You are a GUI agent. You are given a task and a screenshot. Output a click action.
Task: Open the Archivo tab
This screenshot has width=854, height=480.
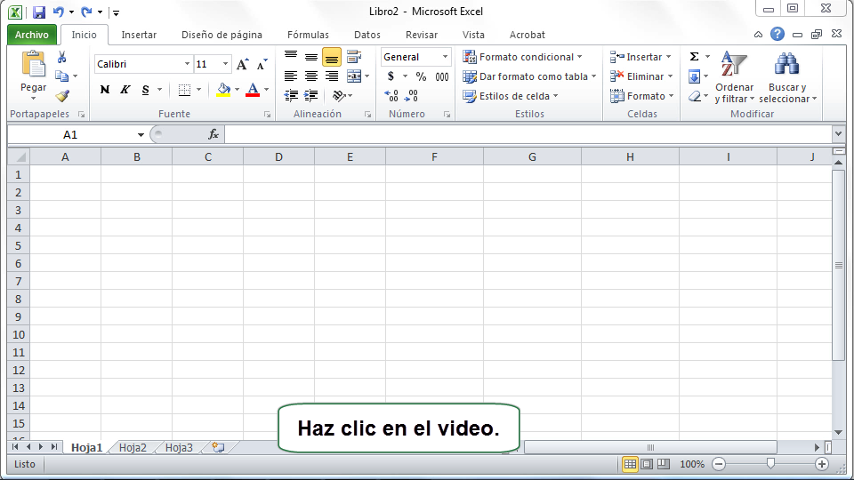point(32,34)
